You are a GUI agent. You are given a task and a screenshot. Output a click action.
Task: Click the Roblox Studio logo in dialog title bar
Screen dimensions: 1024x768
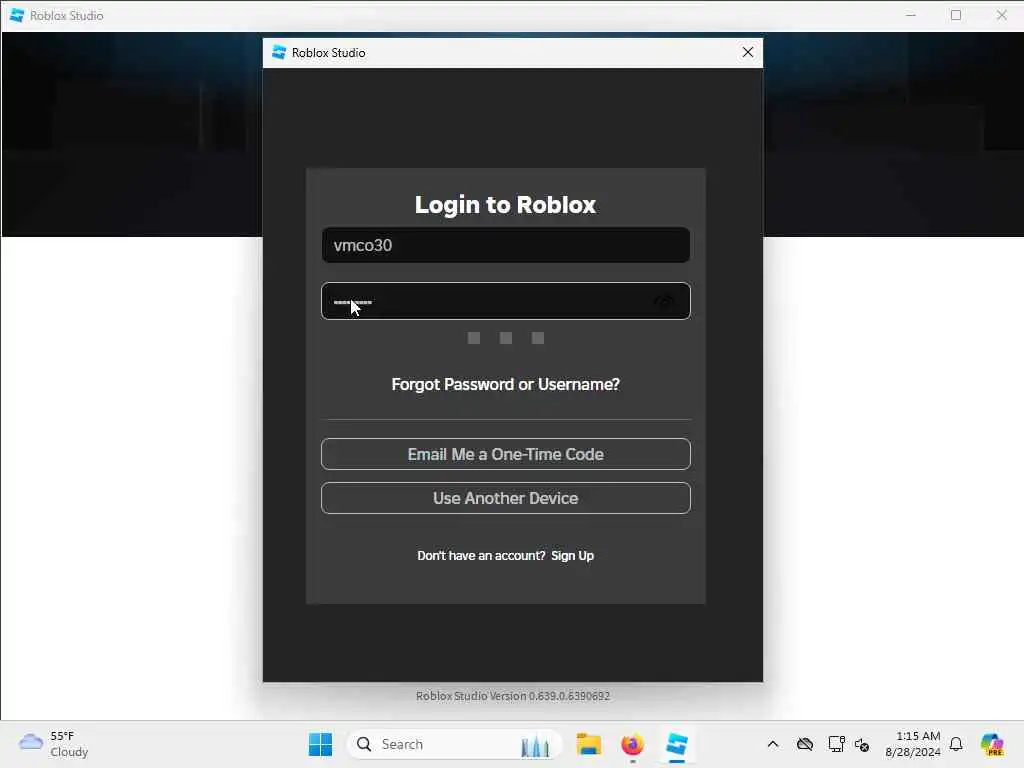(279, 52)
